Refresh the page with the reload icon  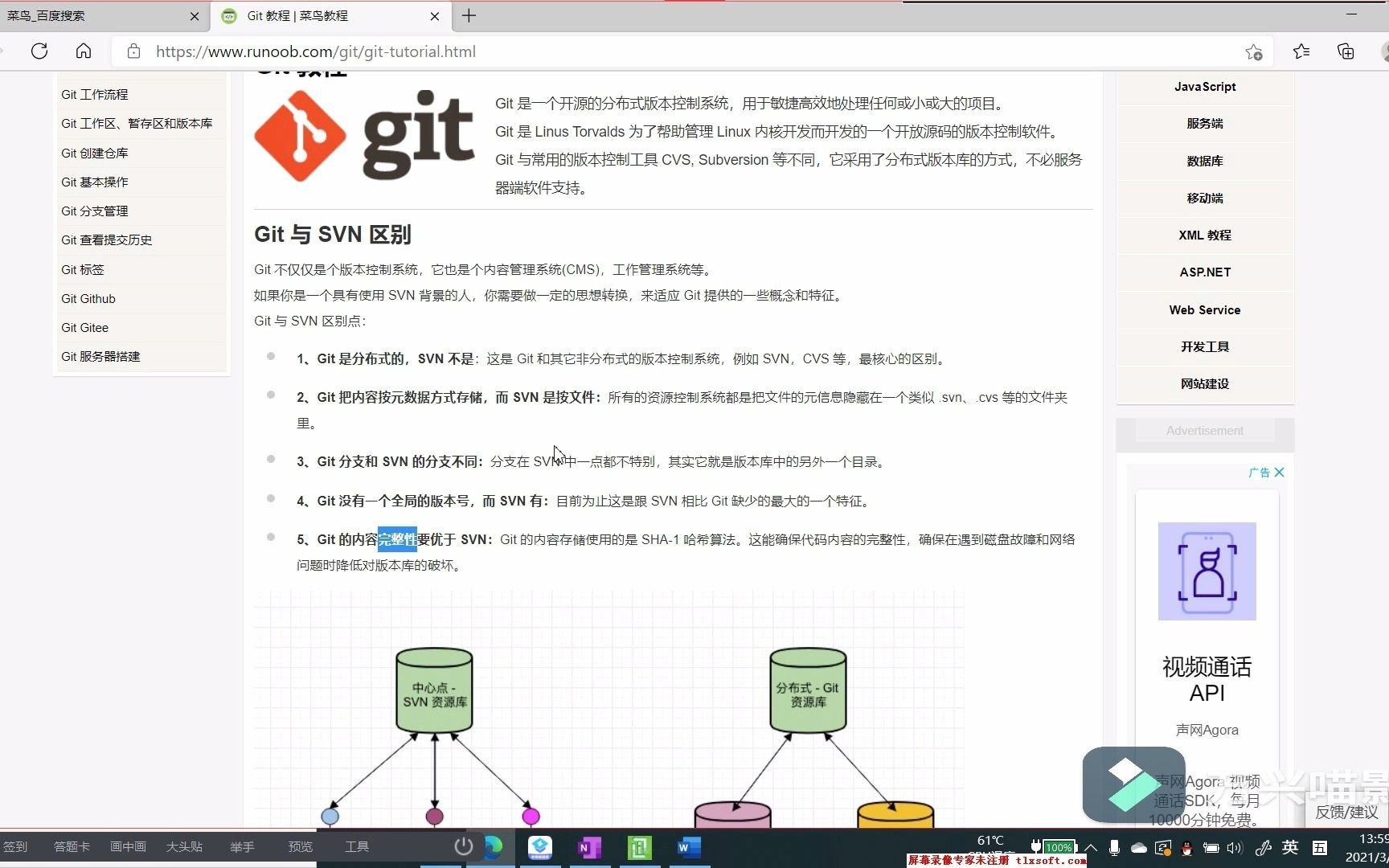(x=39, y=51)
